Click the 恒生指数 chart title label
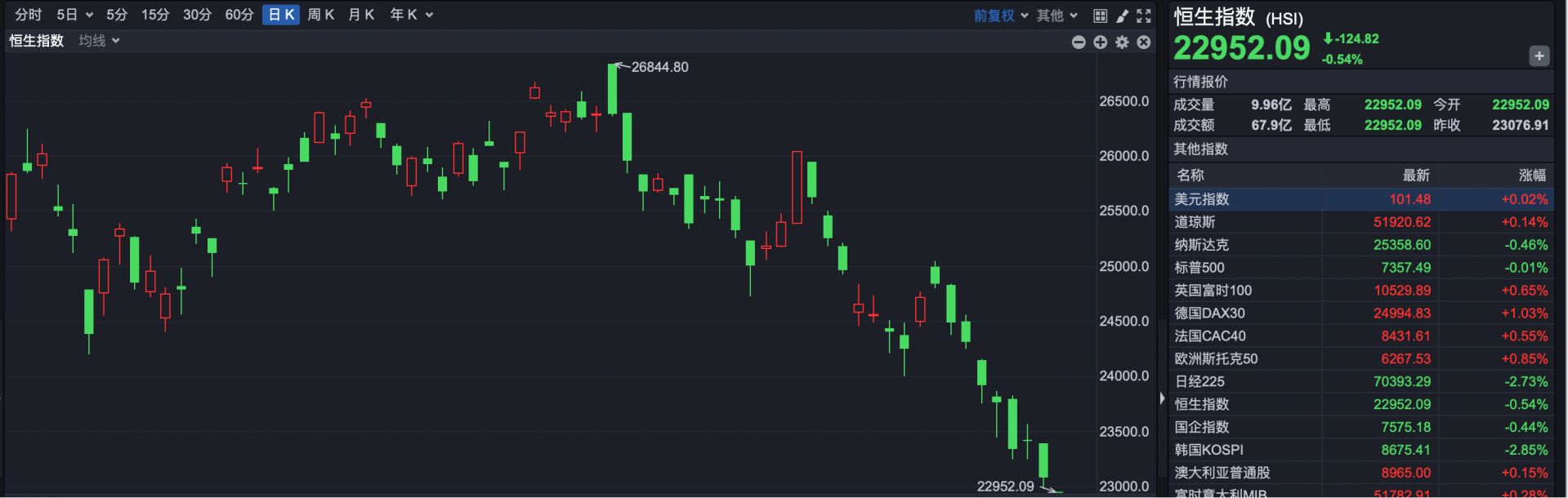The height and width of the screenshot is (498, 1568). tap(37, 41)
